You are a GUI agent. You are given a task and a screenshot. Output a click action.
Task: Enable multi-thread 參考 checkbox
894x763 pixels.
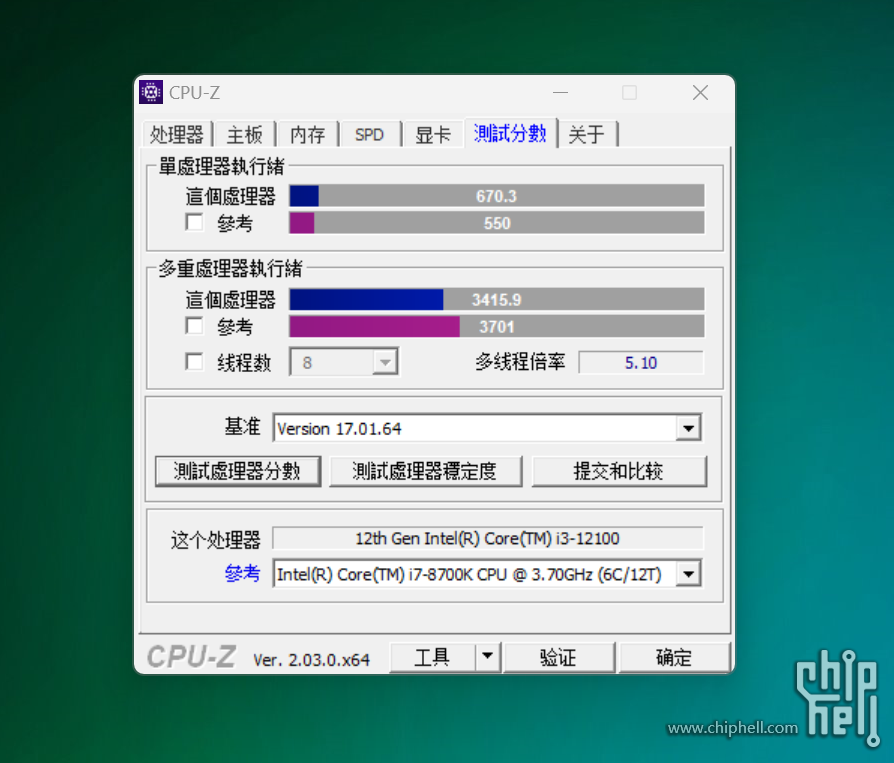pyautogui.click(x=194, y=326)
